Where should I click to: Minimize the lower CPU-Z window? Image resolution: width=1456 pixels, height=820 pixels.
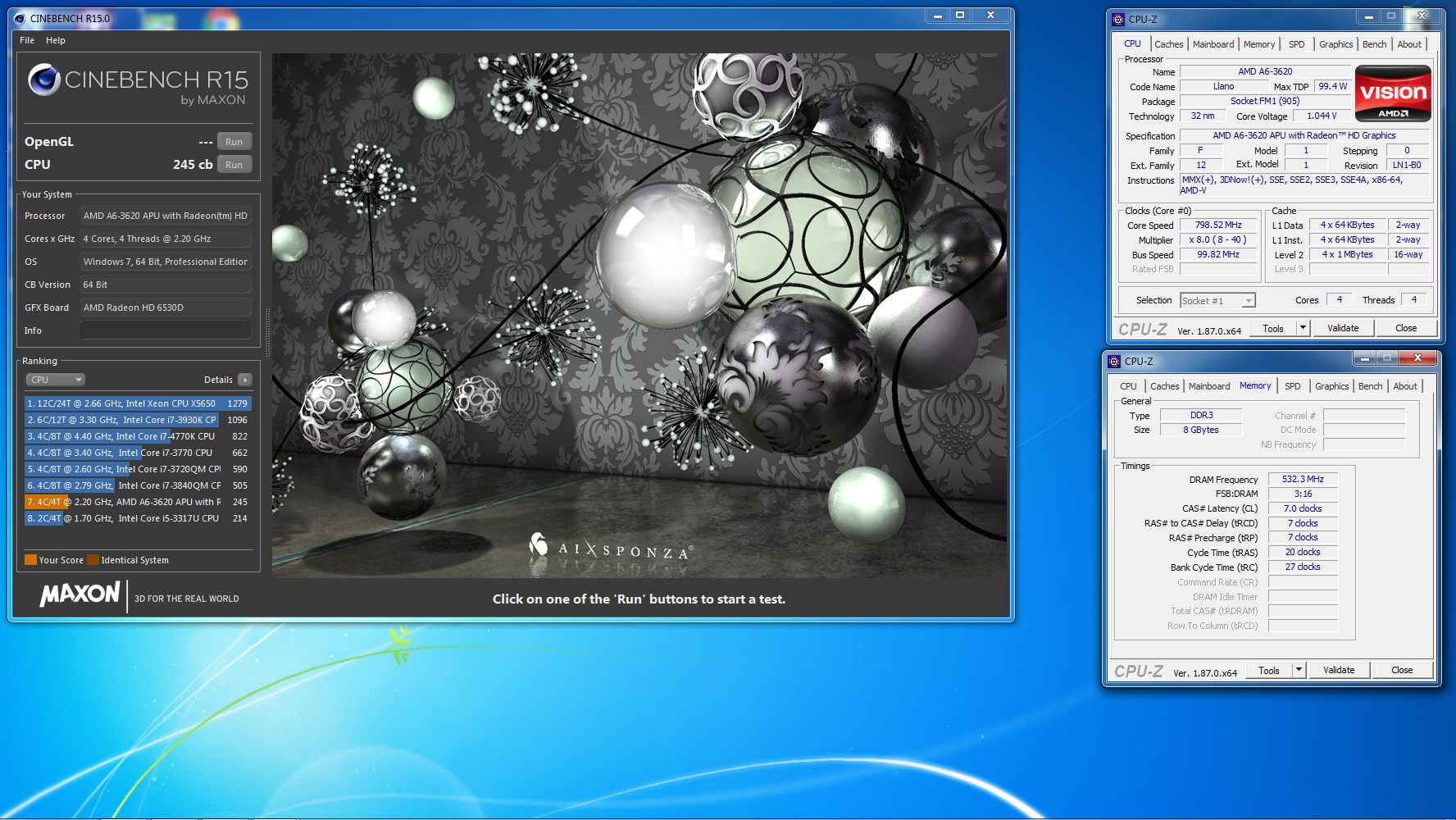click(1364, 358)
